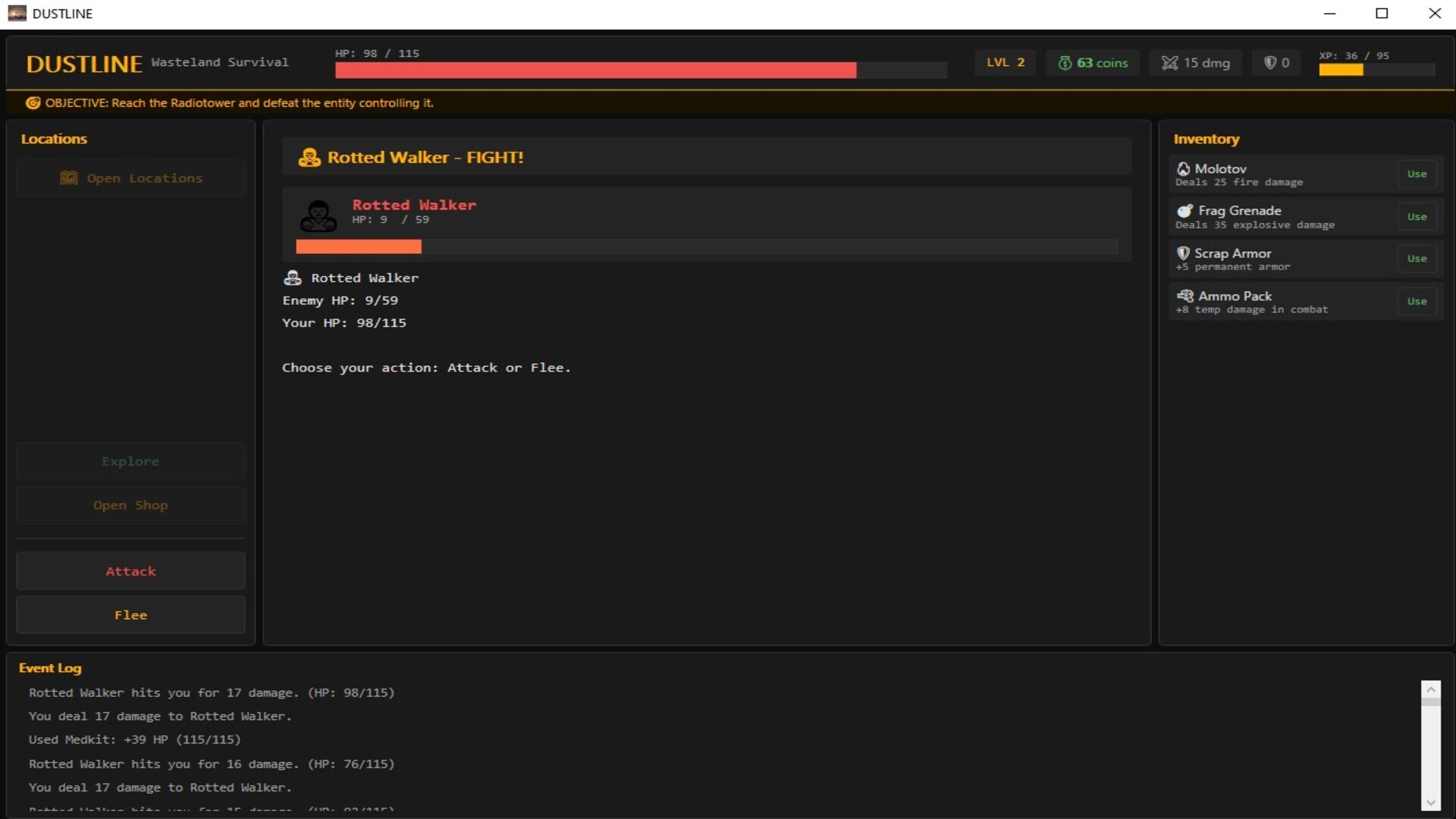Click the coins money bag icon
This screenshot has height=819, width=1456.
(x=1065, y=63)
